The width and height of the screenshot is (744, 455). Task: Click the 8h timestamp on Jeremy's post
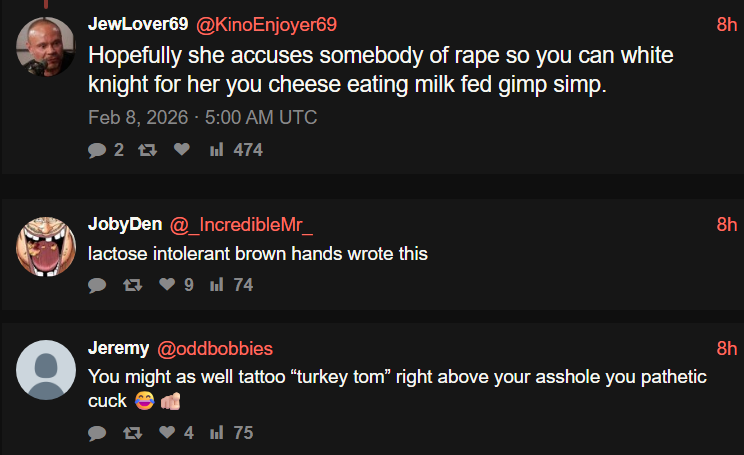[x=727, y=348]
